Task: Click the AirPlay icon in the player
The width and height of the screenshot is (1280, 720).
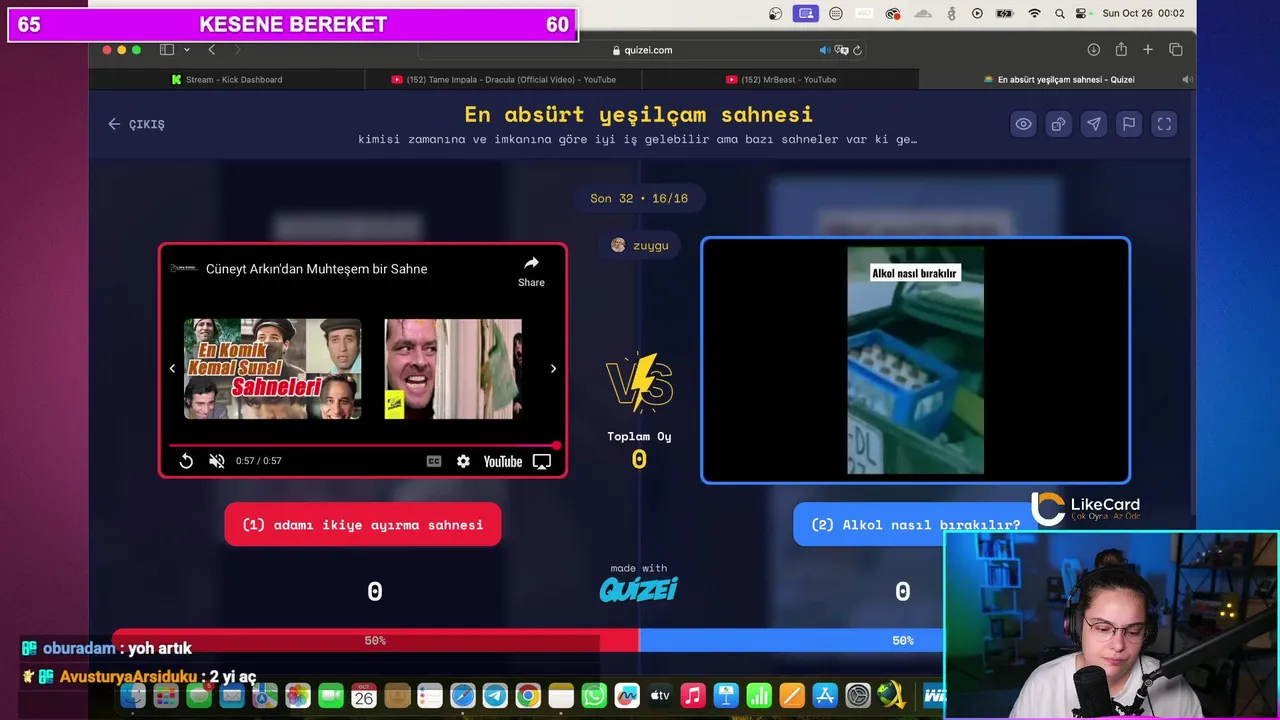Action: click(542, 461)
